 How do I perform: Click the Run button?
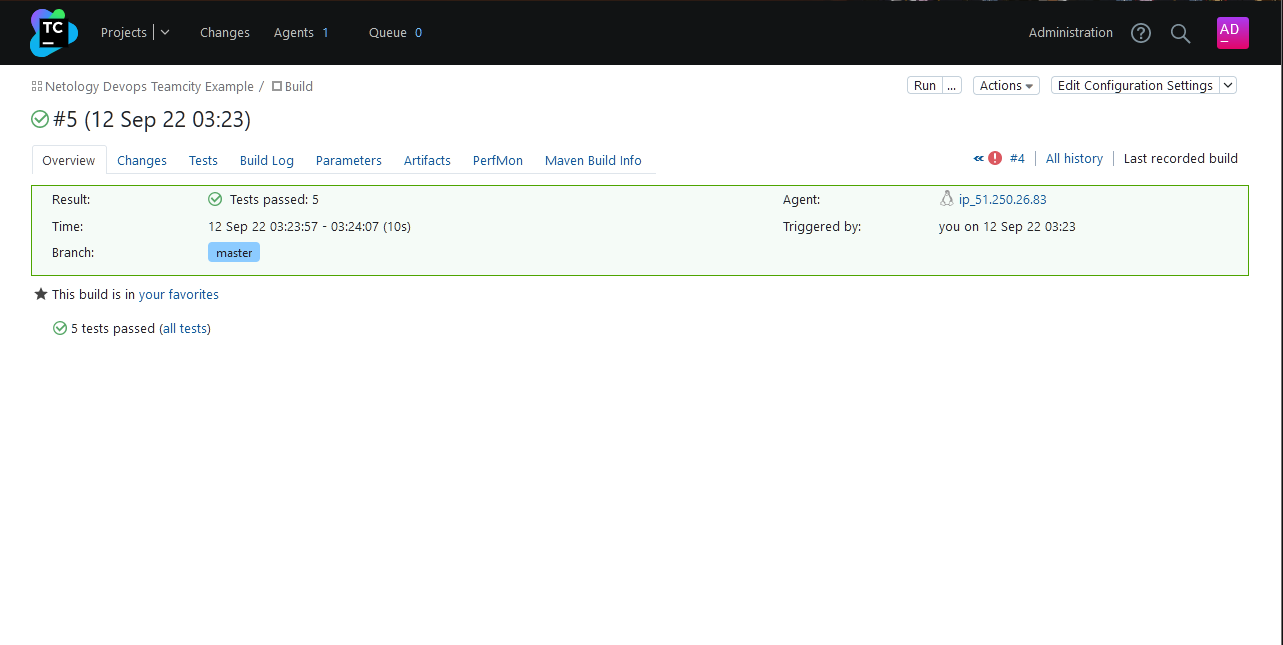(923, 85)
